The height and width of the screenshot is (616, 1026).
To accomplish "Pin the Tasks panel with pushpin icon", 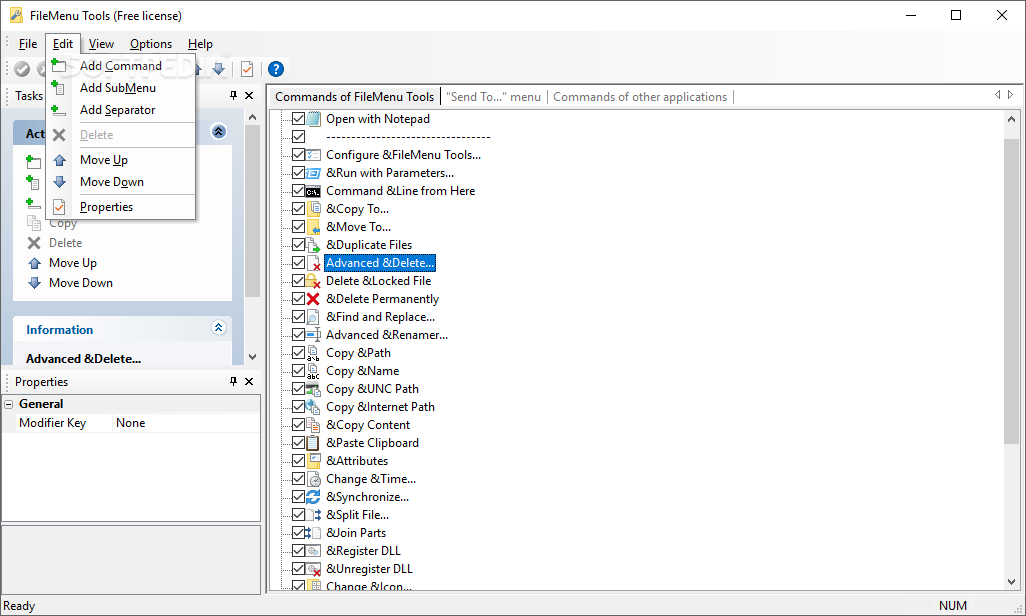I will [234, 96].
